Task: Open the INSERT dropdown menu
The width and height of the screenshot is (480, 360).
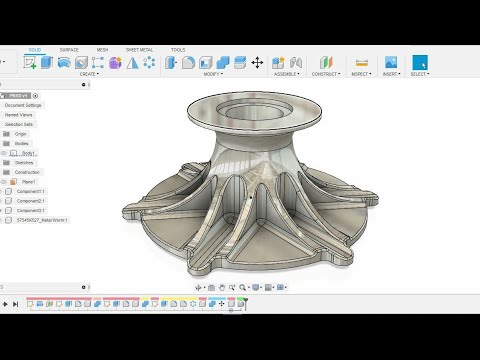Action: (x=391, y=74)
